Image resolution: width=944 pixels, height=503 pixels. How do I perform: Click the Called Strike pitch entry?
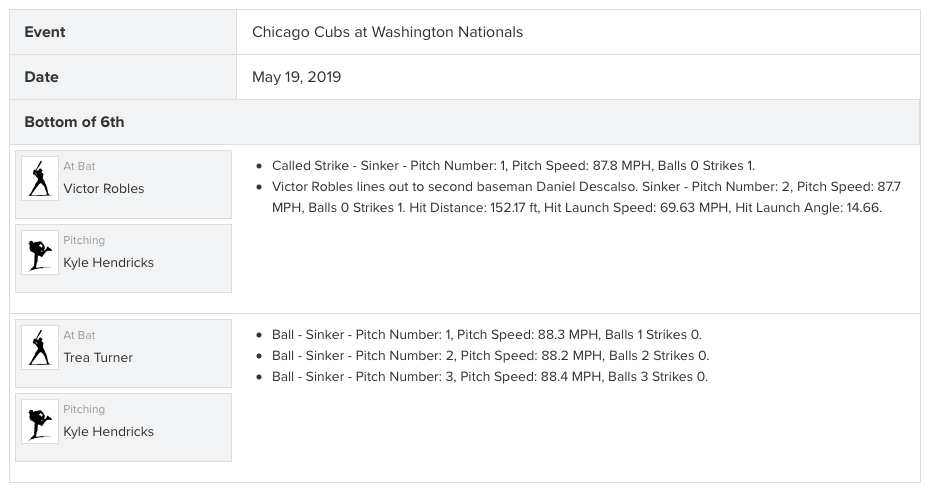point(513,166)
